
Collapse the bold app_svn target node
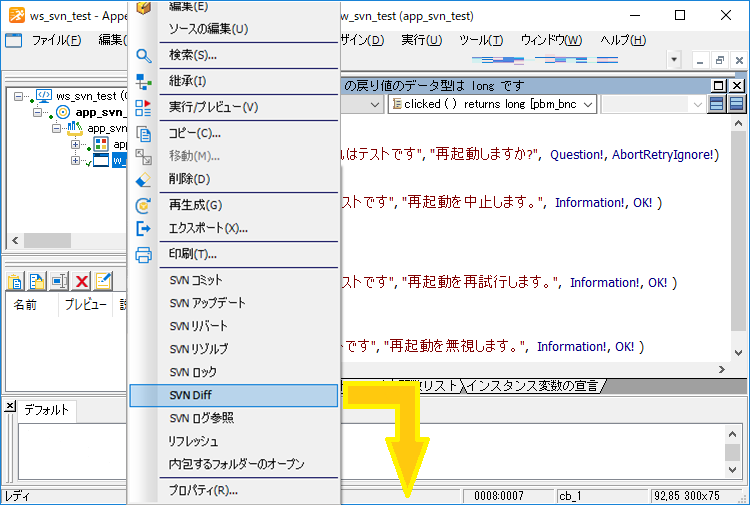[37, 112]
